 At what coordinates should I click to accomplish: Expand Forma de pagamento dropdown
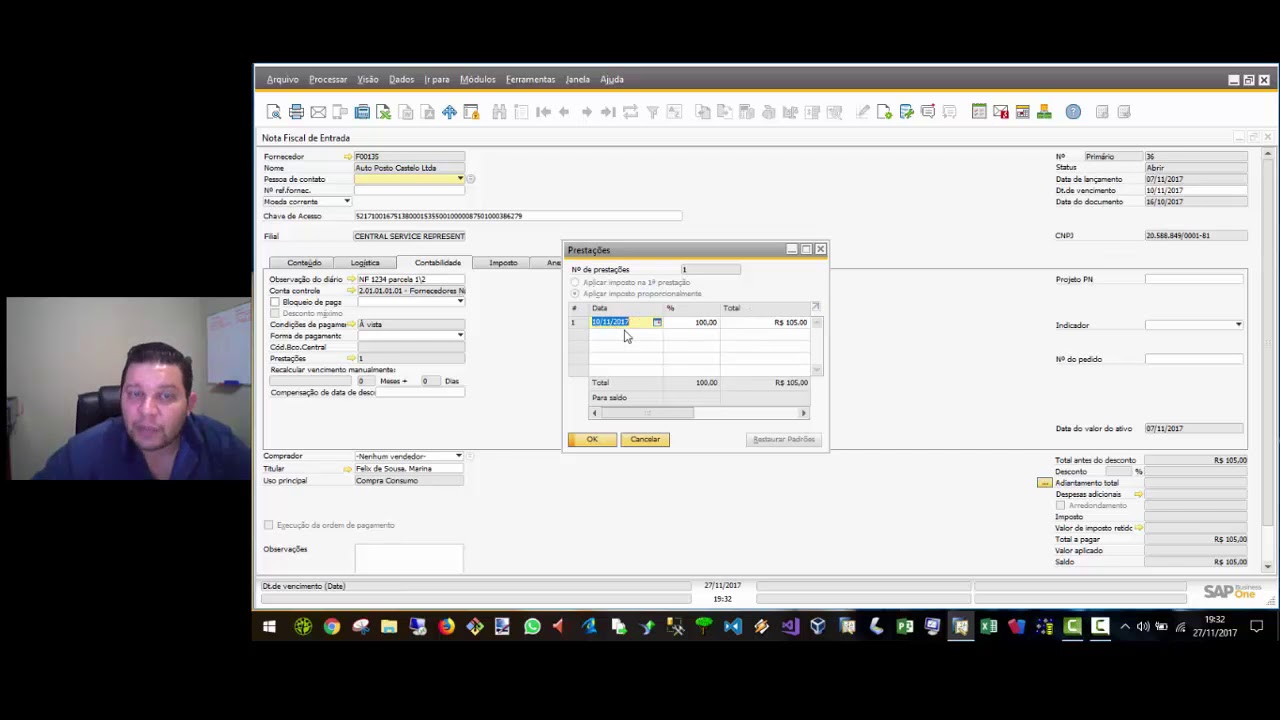pyautogui.click(x=460, y=336)
